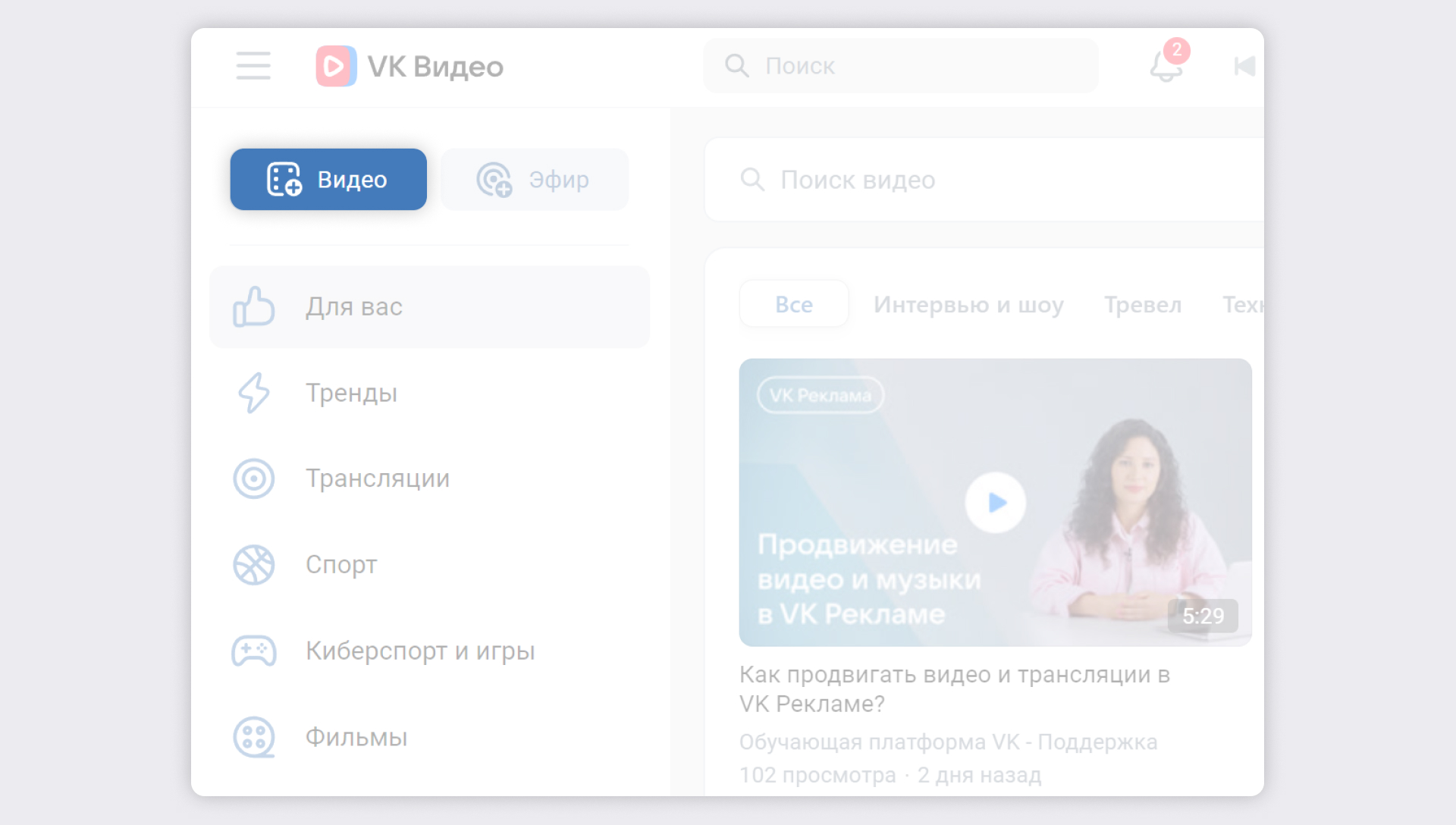Click the 5:29 duration badge
The height and width of the screenshot is (825, 1456).
(1203, 616)
